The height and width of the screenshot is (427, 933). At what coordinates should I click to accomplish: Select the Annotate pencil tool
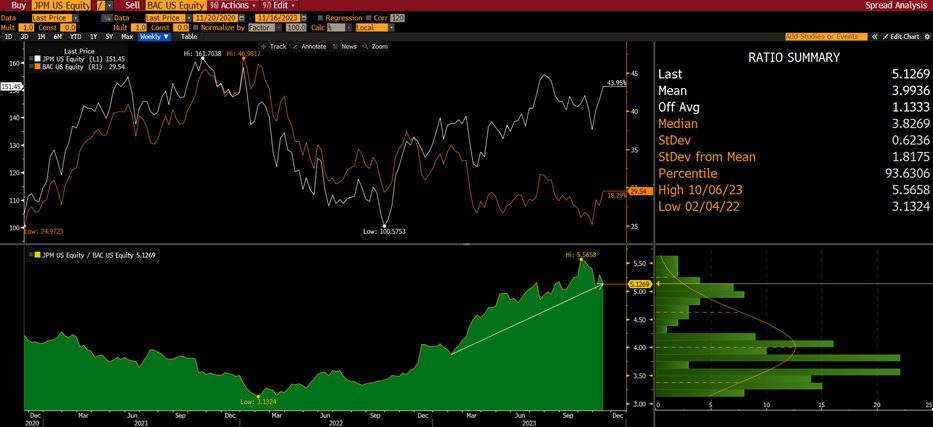tap(310, 46)
